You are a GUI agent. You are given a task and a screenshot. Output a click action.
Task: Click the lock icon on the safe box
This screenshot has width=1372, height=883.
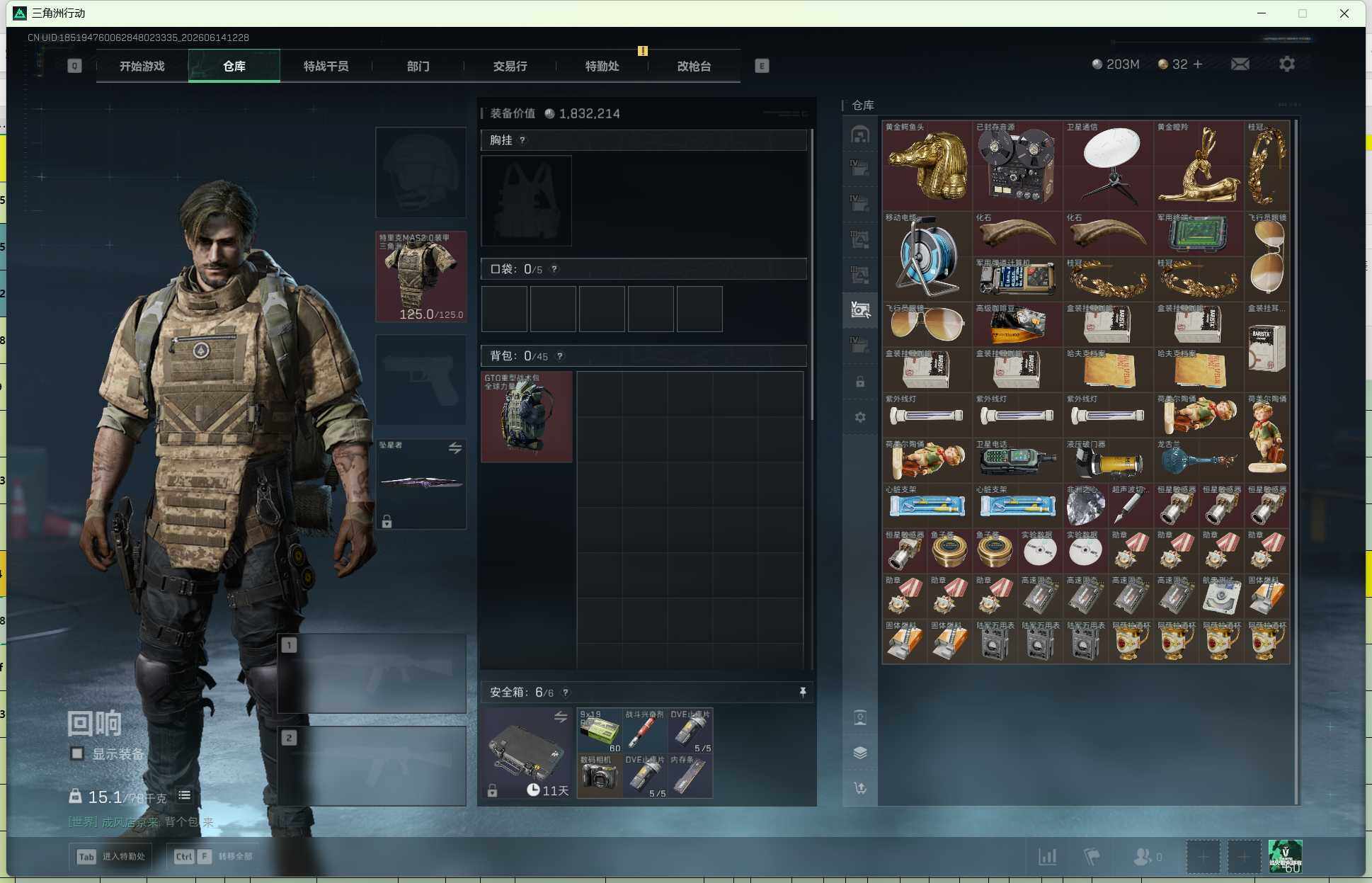(x=492, y=791)
